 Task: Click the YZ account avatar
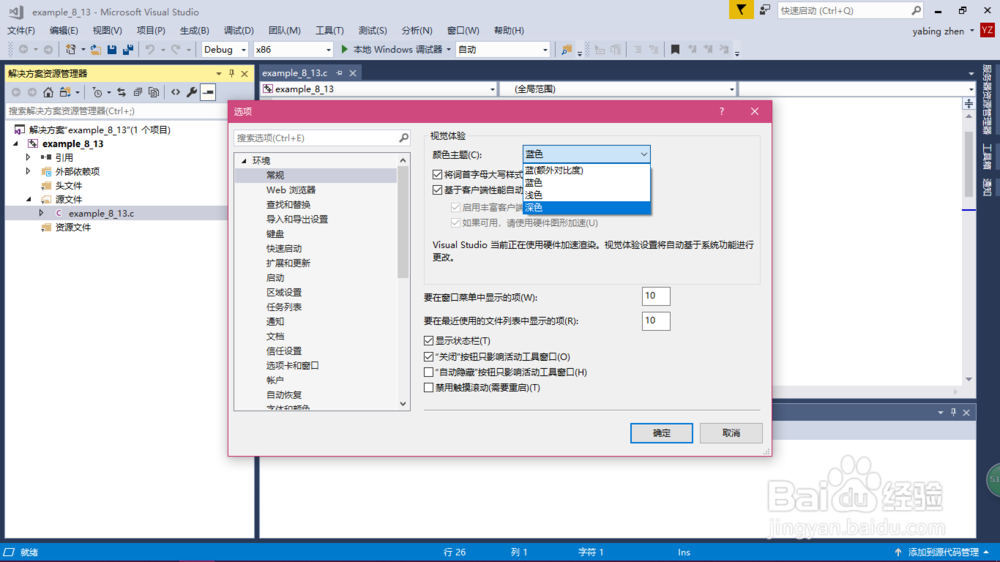tap(987, 31)
